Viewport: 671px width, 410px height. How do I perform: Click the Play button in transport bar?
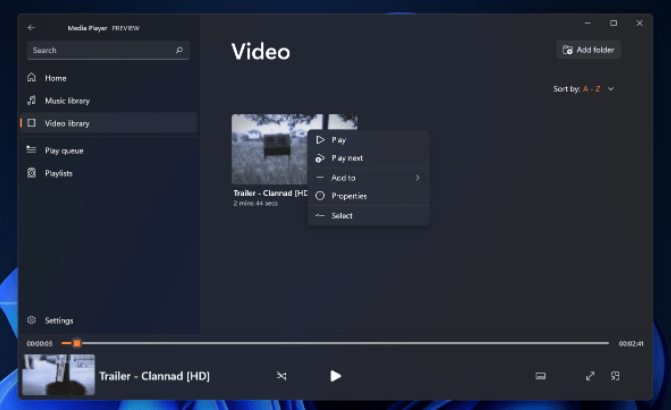coord(336,376)
